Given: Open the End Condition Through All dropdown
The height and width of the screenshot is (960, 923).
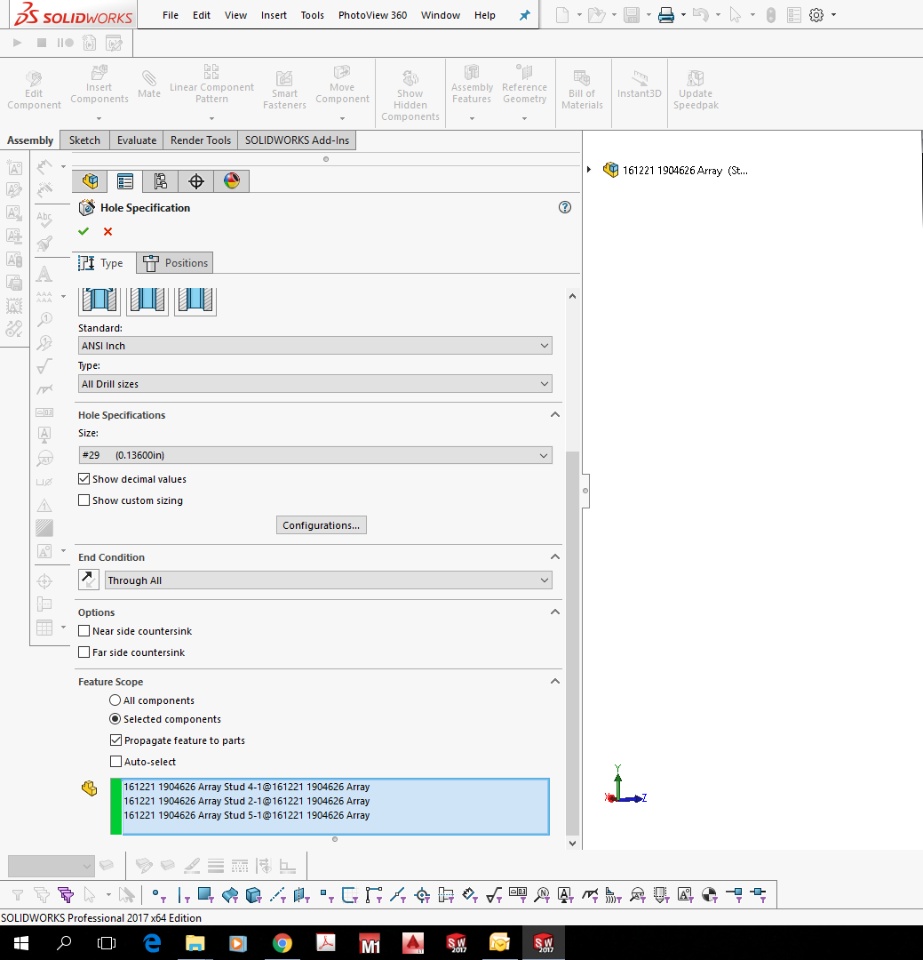Looking at the screenshot, I should (329, 580).
